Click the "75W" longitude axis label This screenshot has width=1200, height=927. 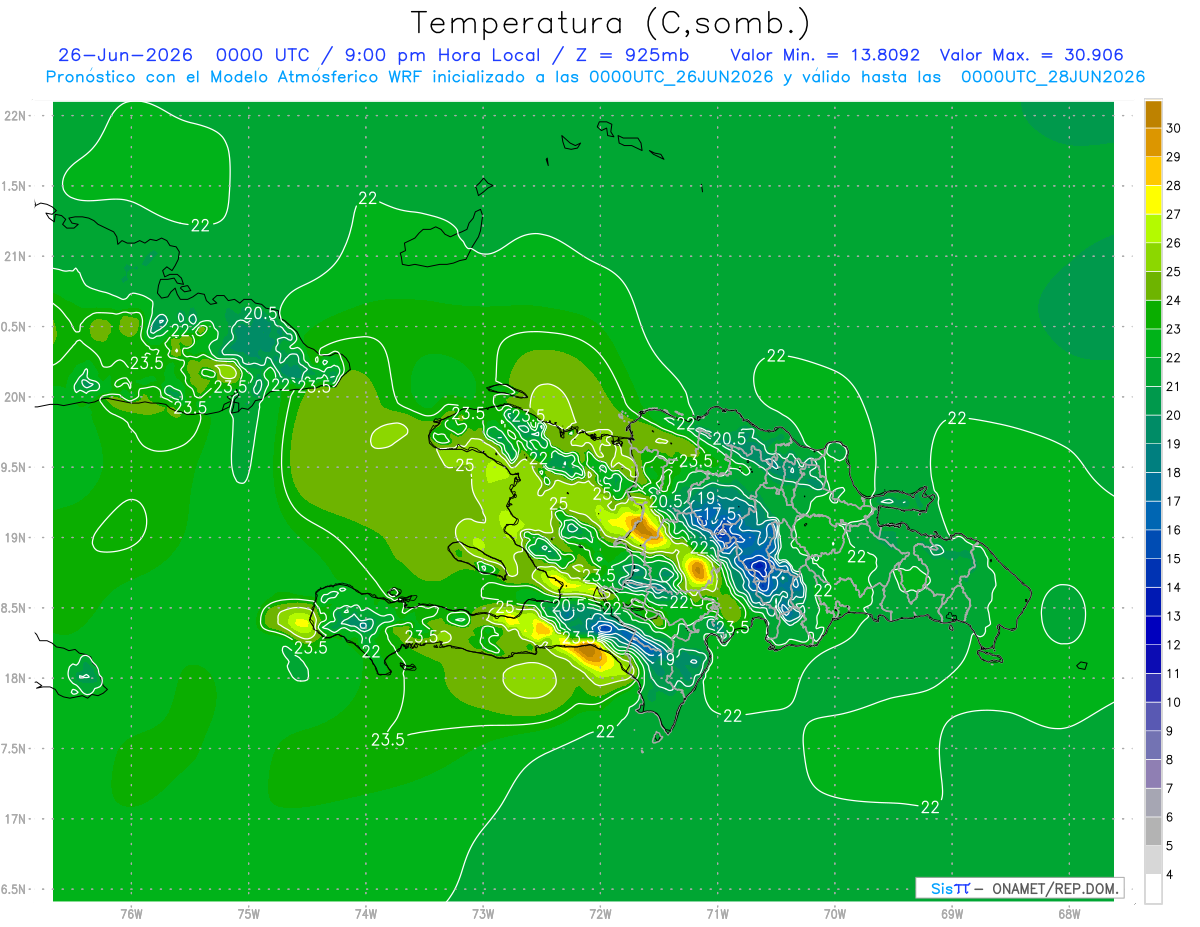[249, 914]
